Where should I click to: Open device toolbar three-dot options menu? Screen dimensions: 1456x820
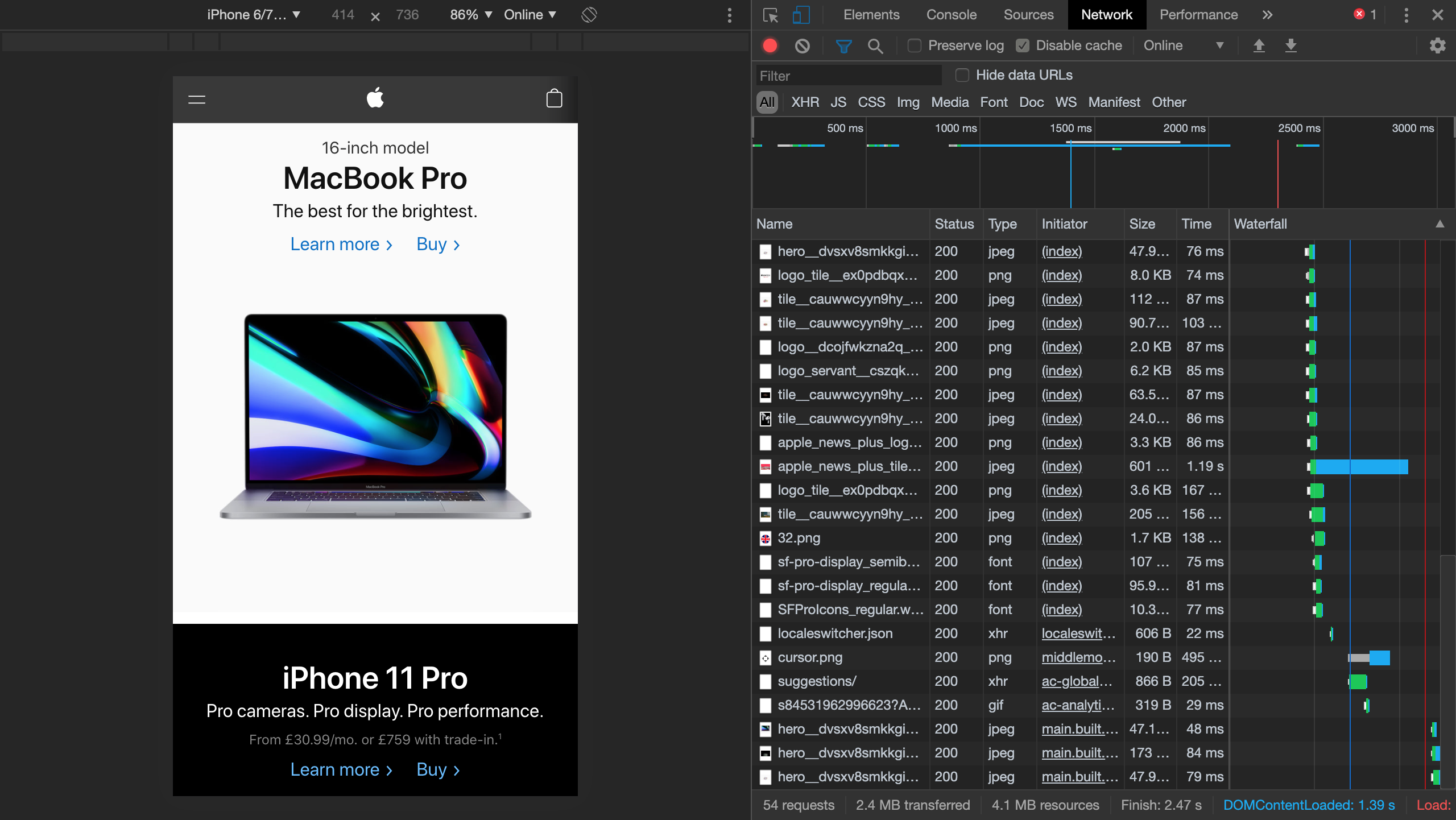pos(730,15)
